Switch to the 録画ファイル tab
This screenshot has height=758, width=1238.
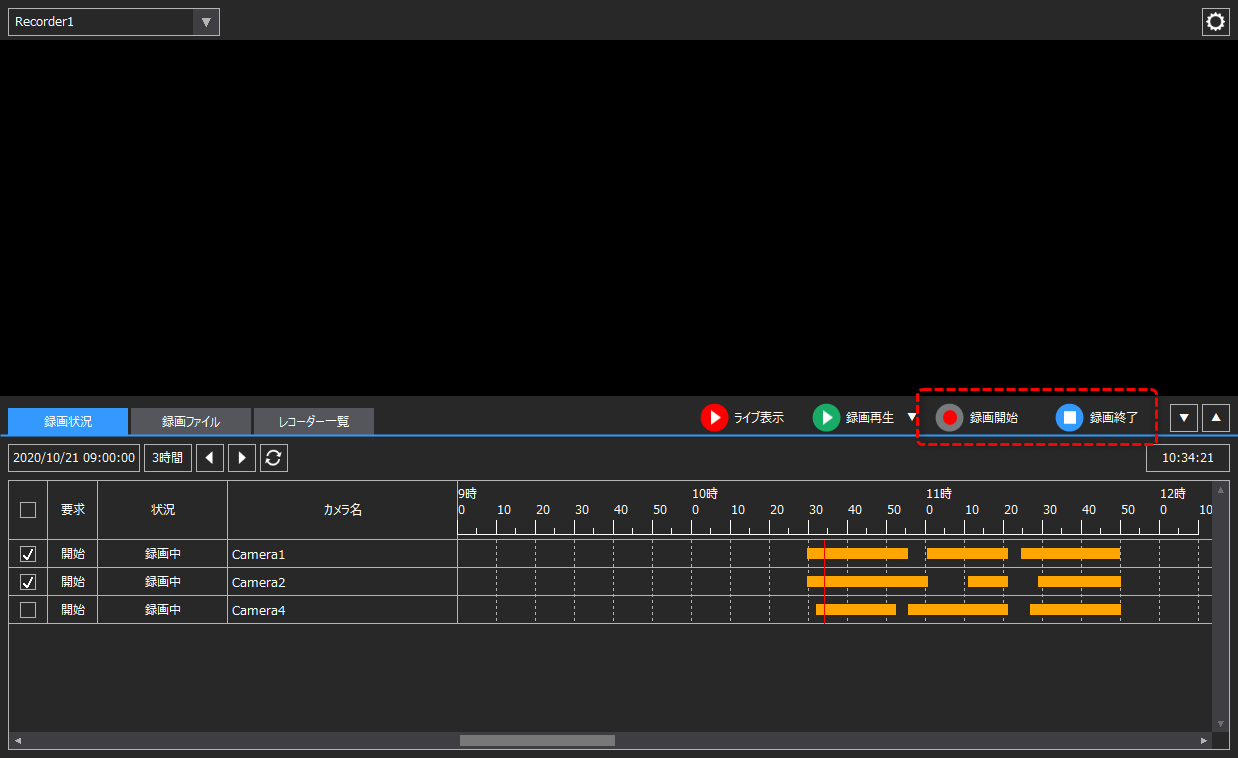189,421
